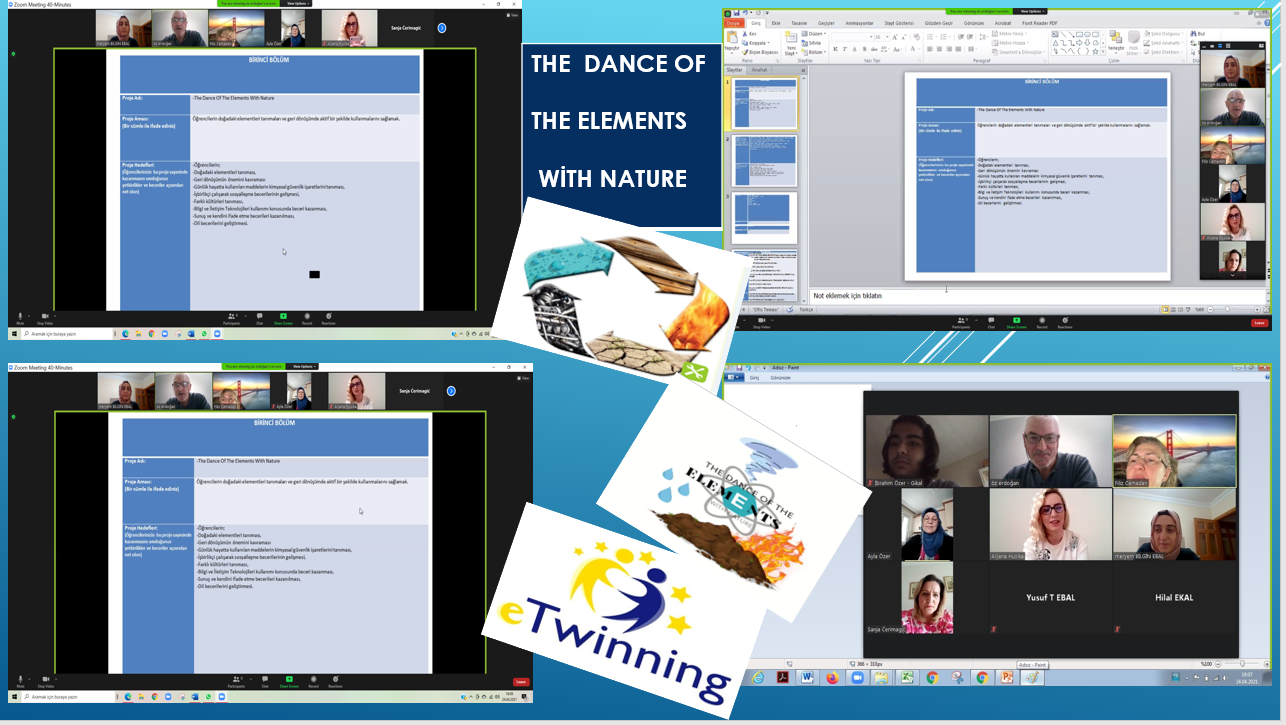Open Zoom from Paint screenshot taskbar

click(x=857, y=678)
